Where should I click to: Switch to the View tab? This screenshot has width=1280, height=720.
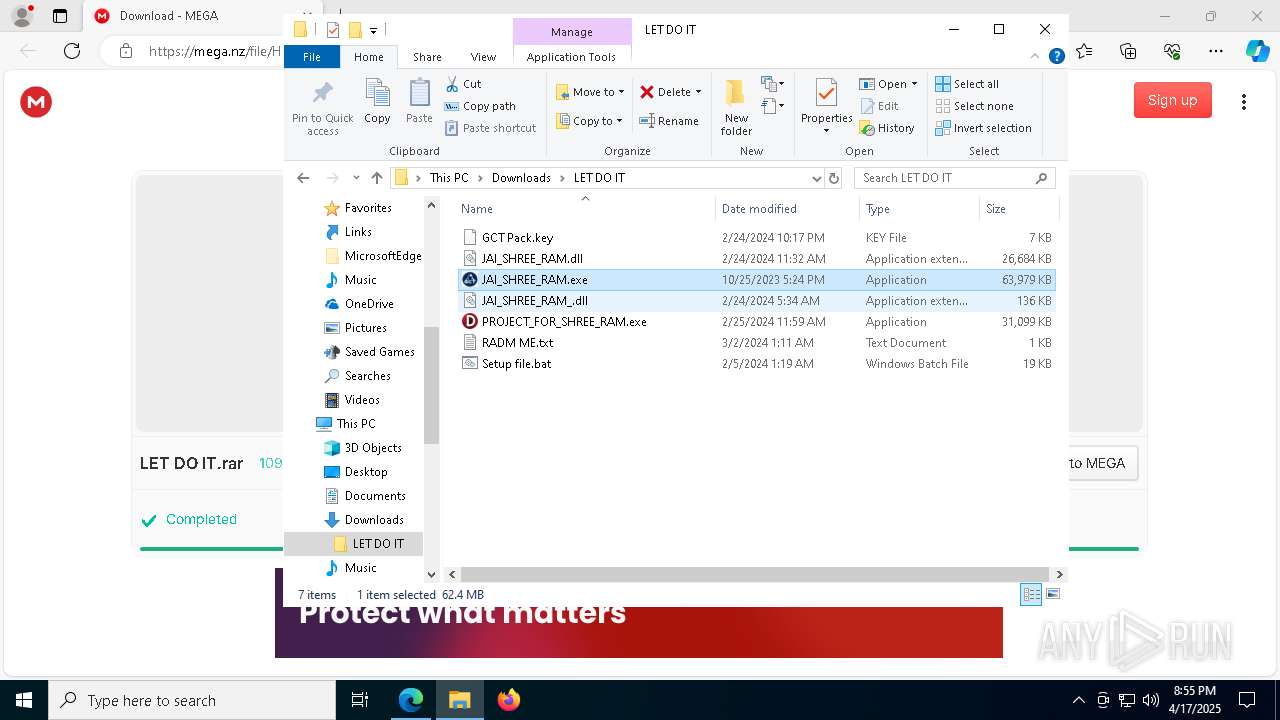click(483, 57)
